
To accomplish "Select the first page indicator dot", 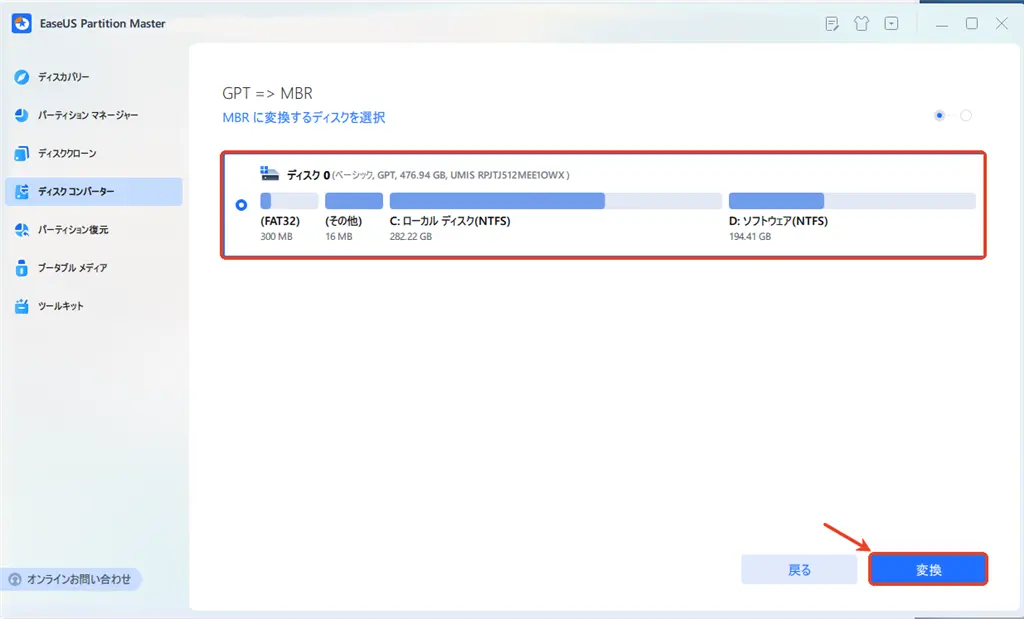I will [938, 115].
